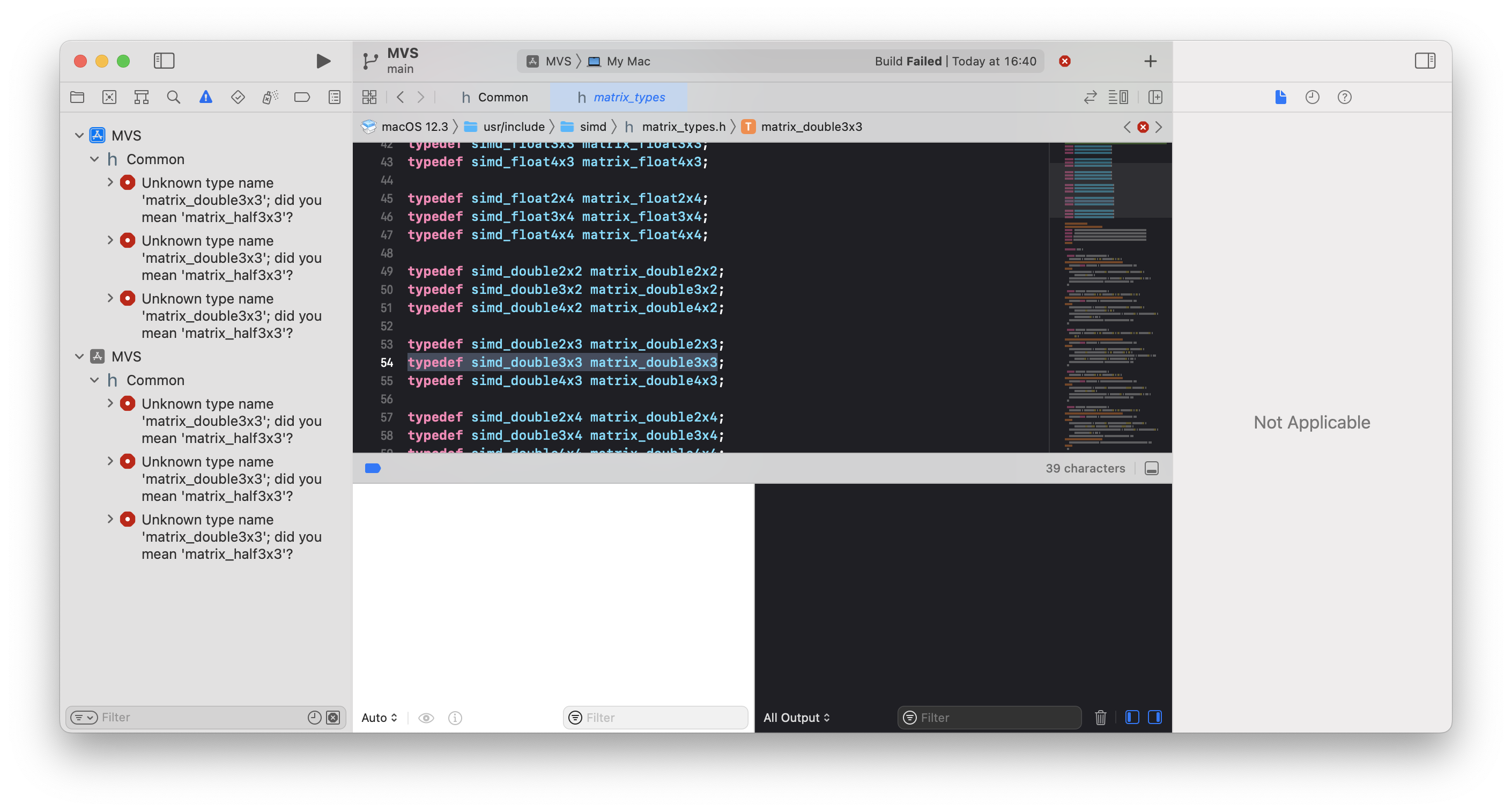This screenshot has width=1512, height=812.
Task: Open the Auto variables scope dropdown
Action: tap(379, 718)
